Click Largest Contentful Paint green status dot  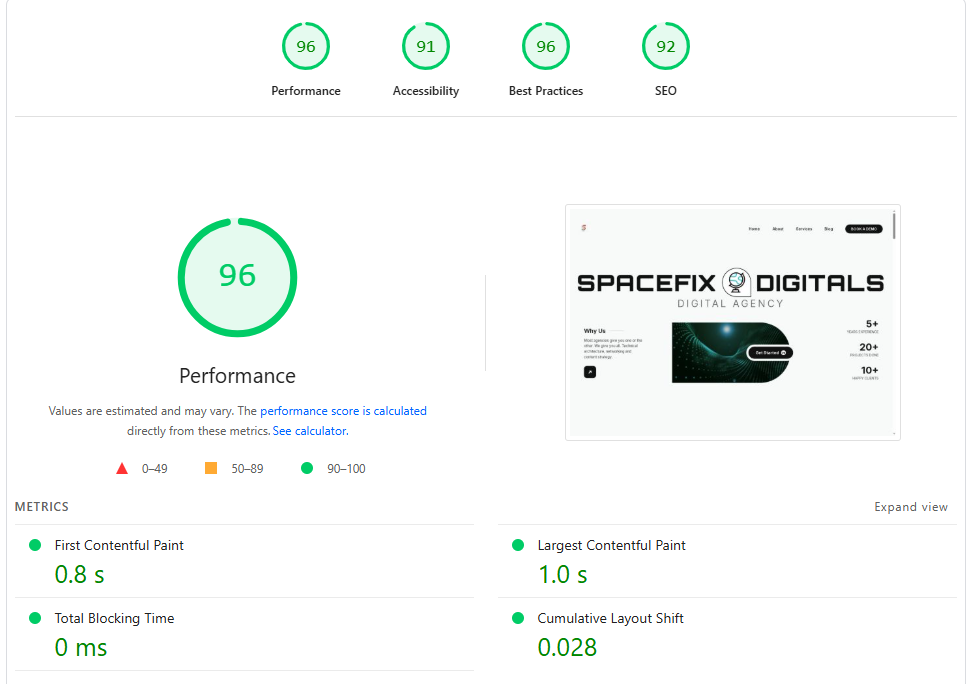[517, 545]
